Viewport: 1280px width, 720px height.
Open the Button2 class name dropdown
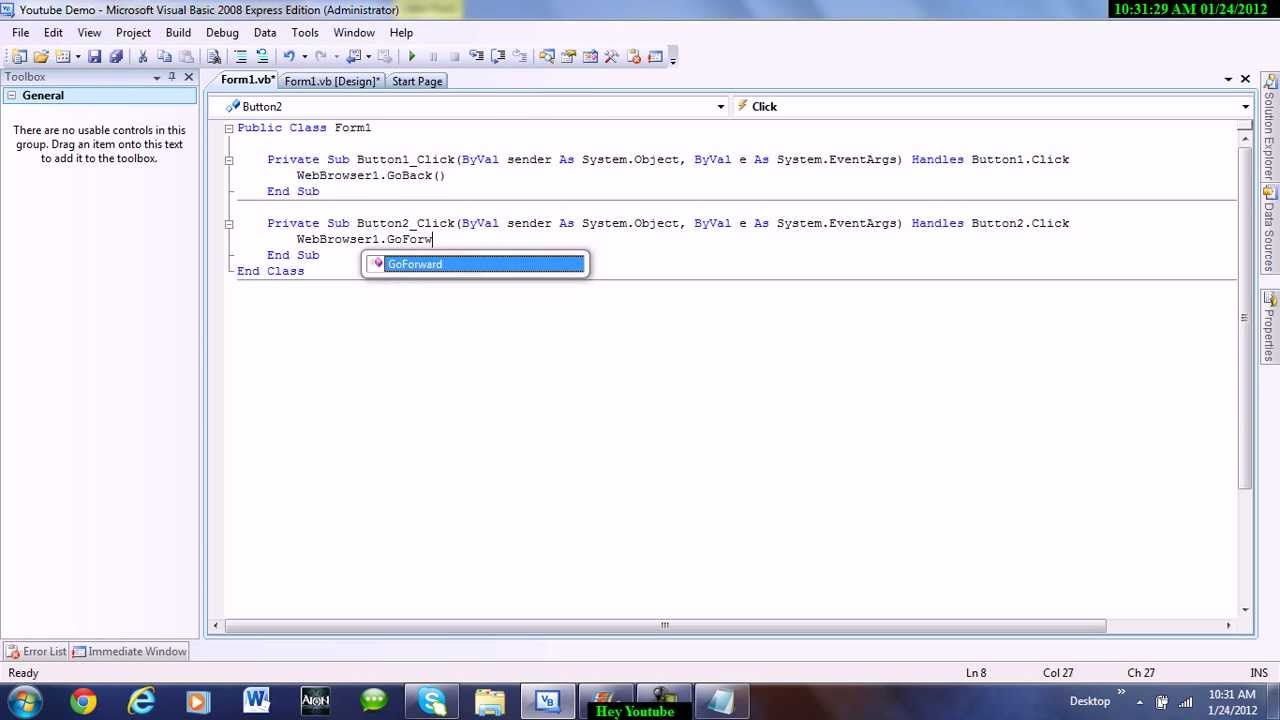coord(720,107)
